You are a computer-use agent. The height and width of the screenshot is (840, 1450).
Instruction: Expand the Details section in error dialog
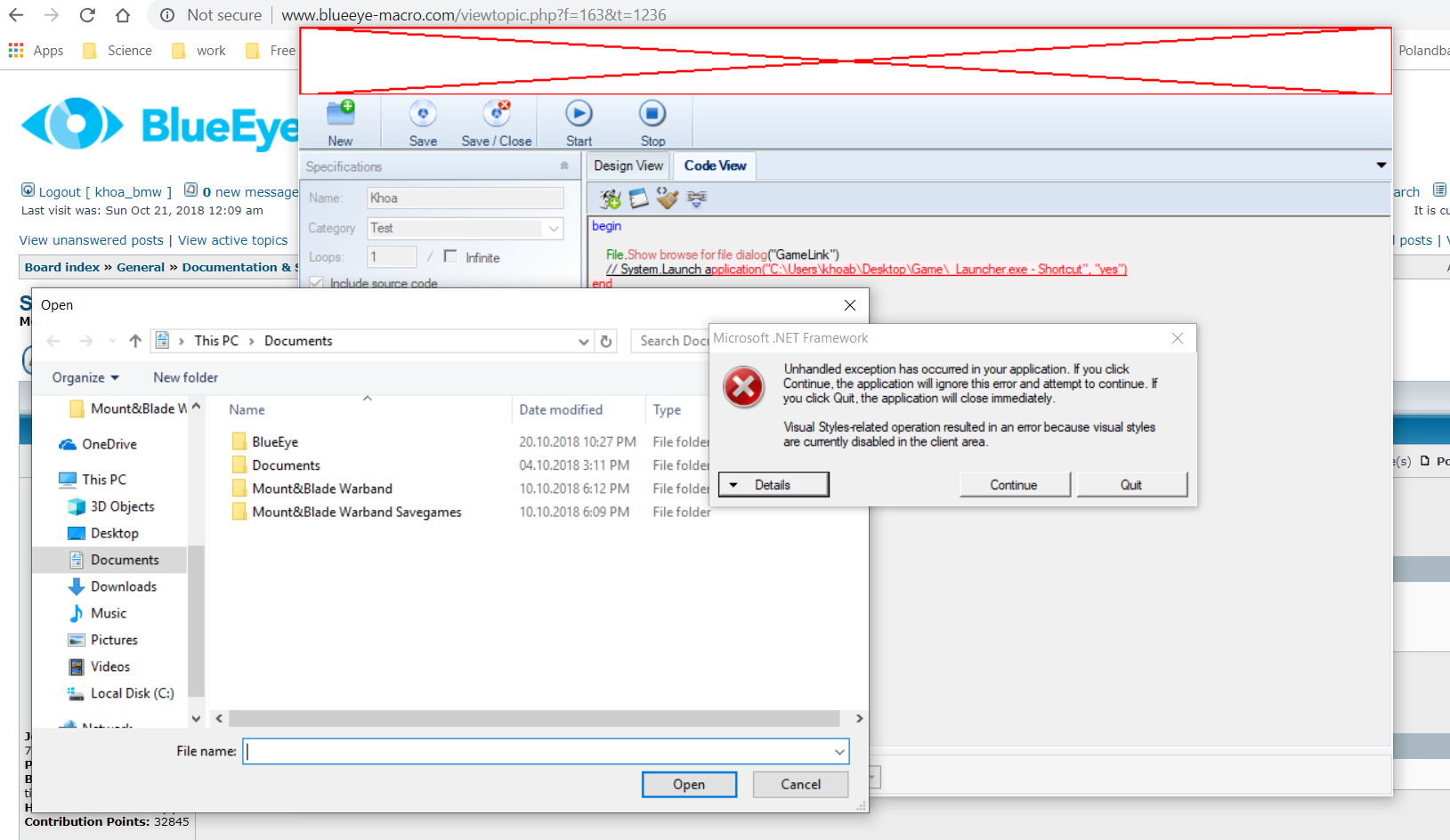click(774, 484)
